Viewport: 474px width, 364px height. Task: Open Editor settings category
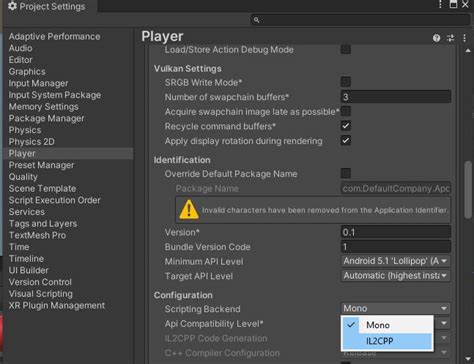pos(20,60)
